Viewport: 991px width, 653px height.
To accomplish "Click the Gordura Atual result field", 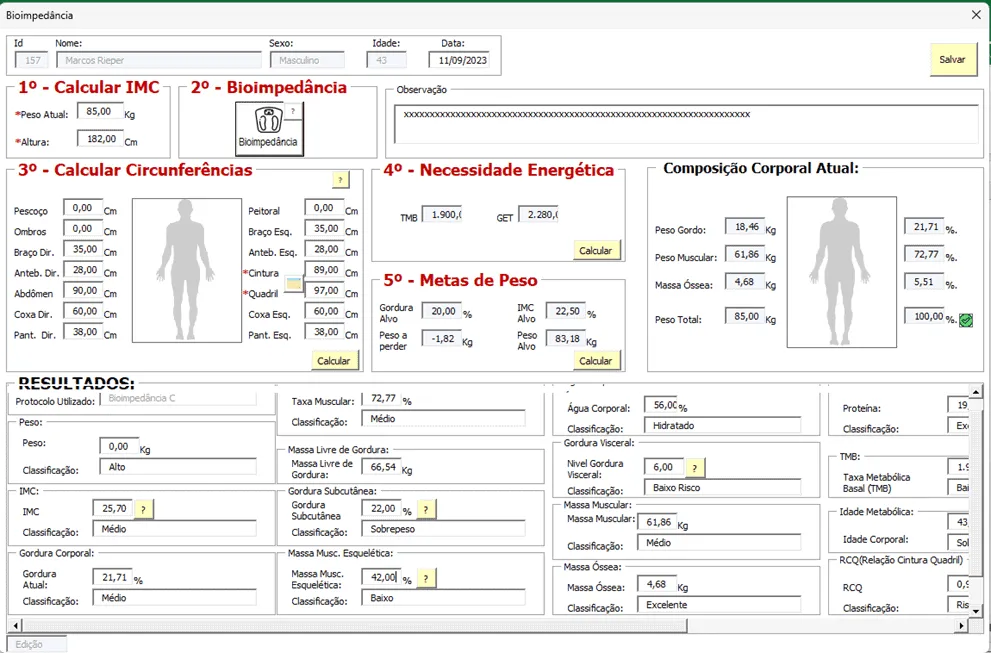I will [x=112, y=577].
